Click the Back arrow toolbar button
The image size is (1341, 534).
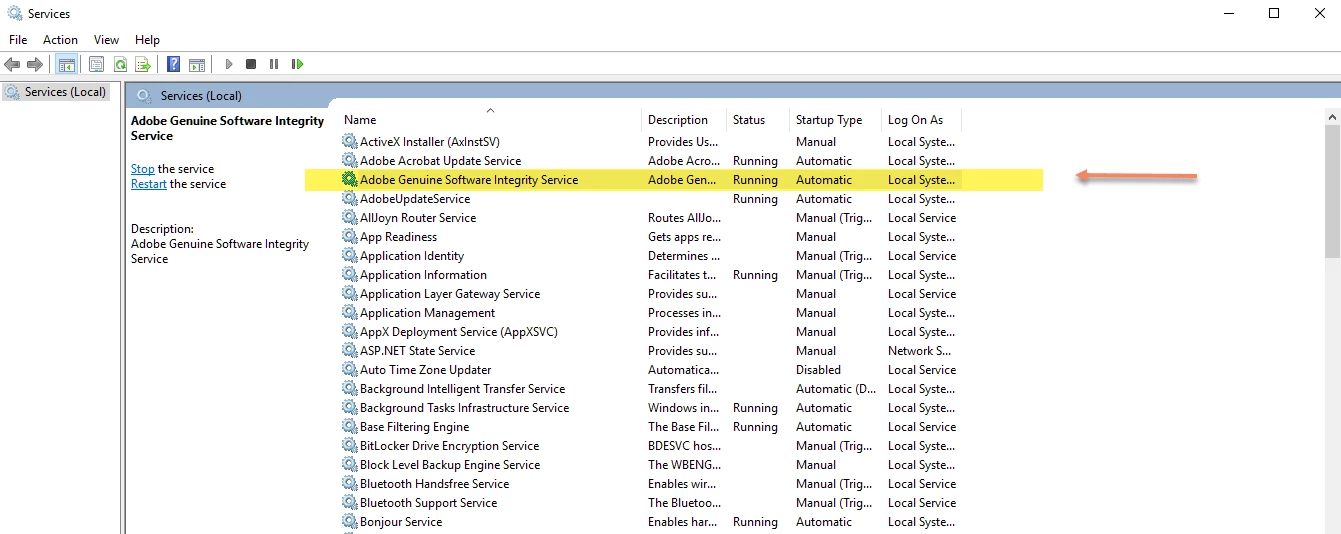click(x=12, y=64)
